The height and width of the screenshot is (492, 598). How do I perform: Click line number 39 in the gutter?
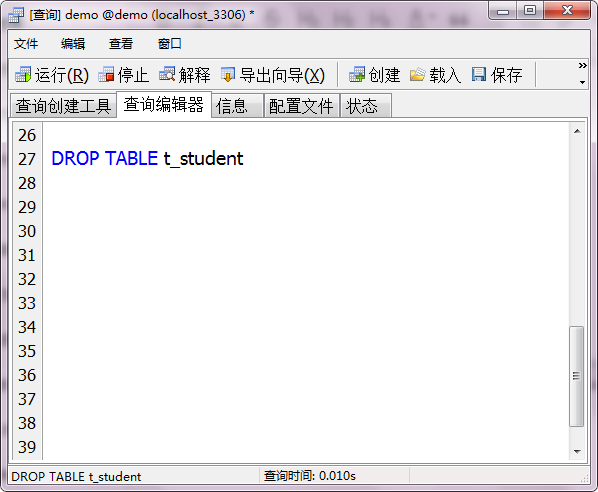(x=27, y=447)
